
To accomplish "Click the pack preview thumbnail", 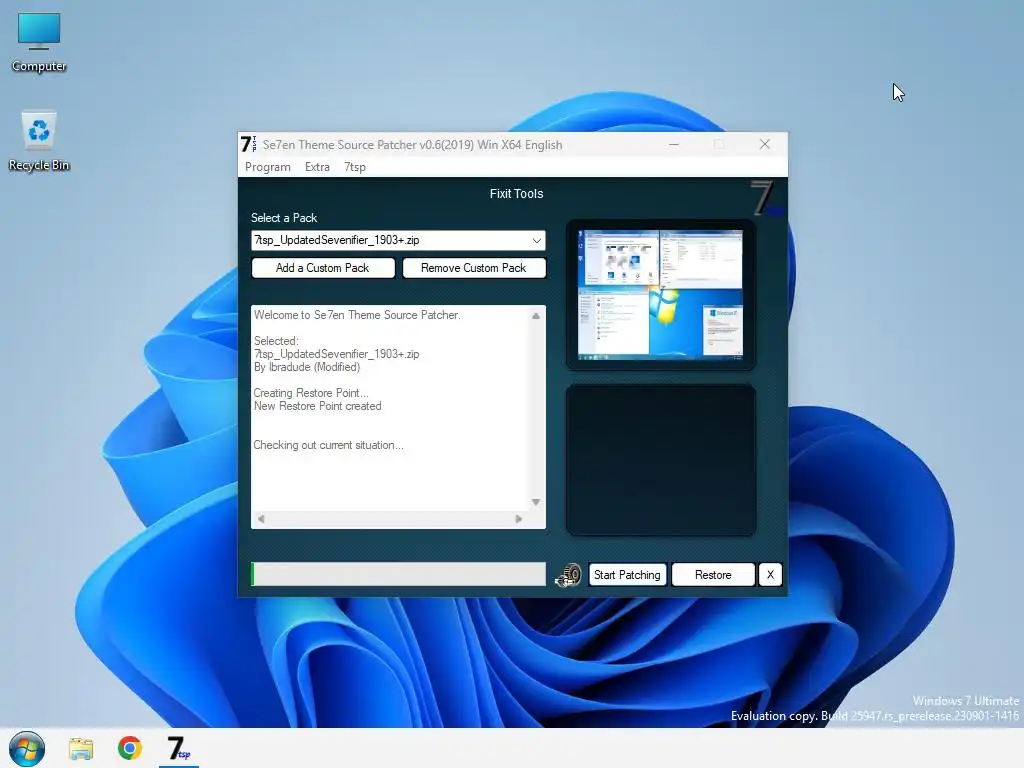I will (660, 295).
